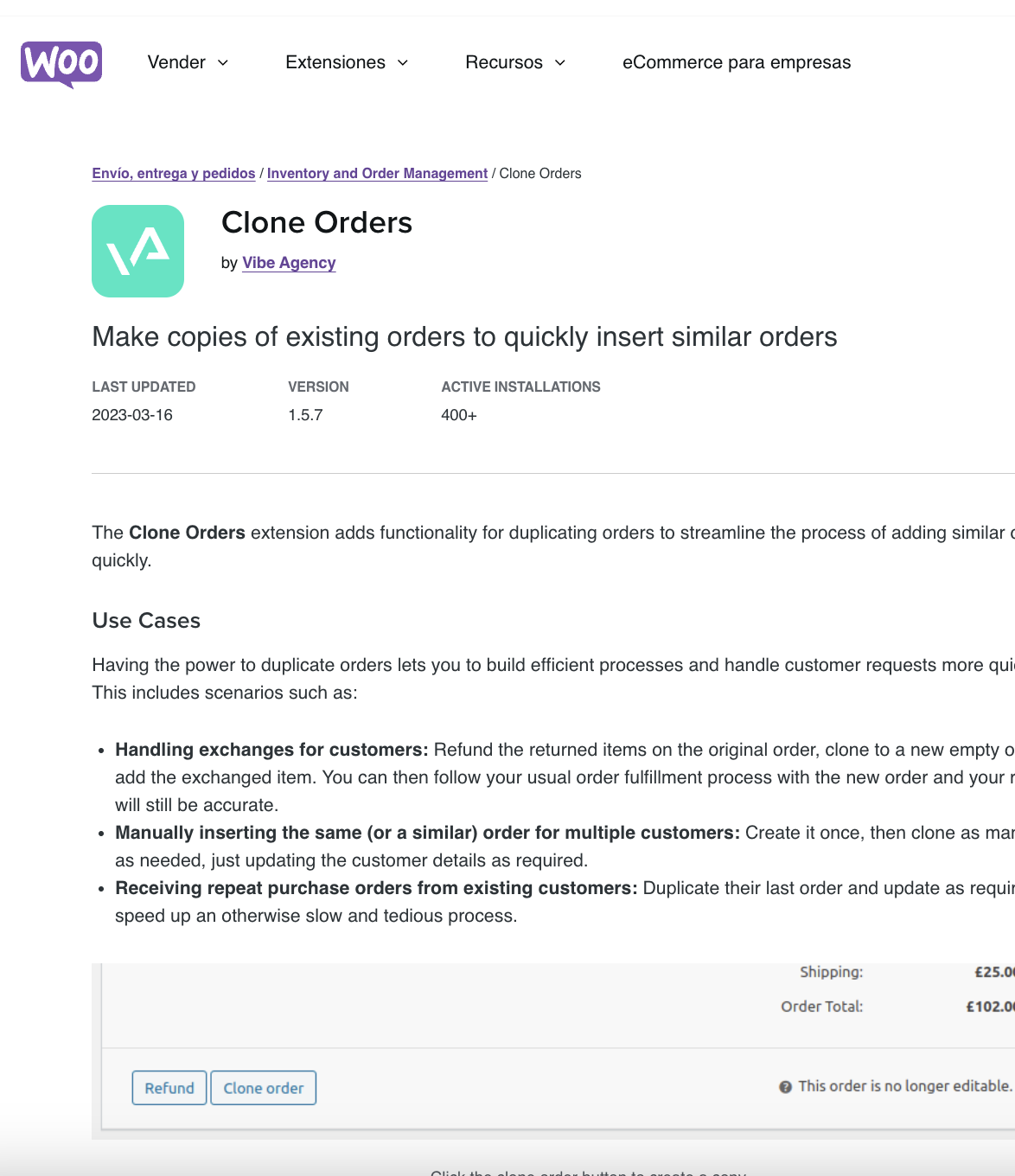Select eCommerce para empresas in the navigation
The width and height of the screenshot is (1015, 1176).
coord(737,62)
